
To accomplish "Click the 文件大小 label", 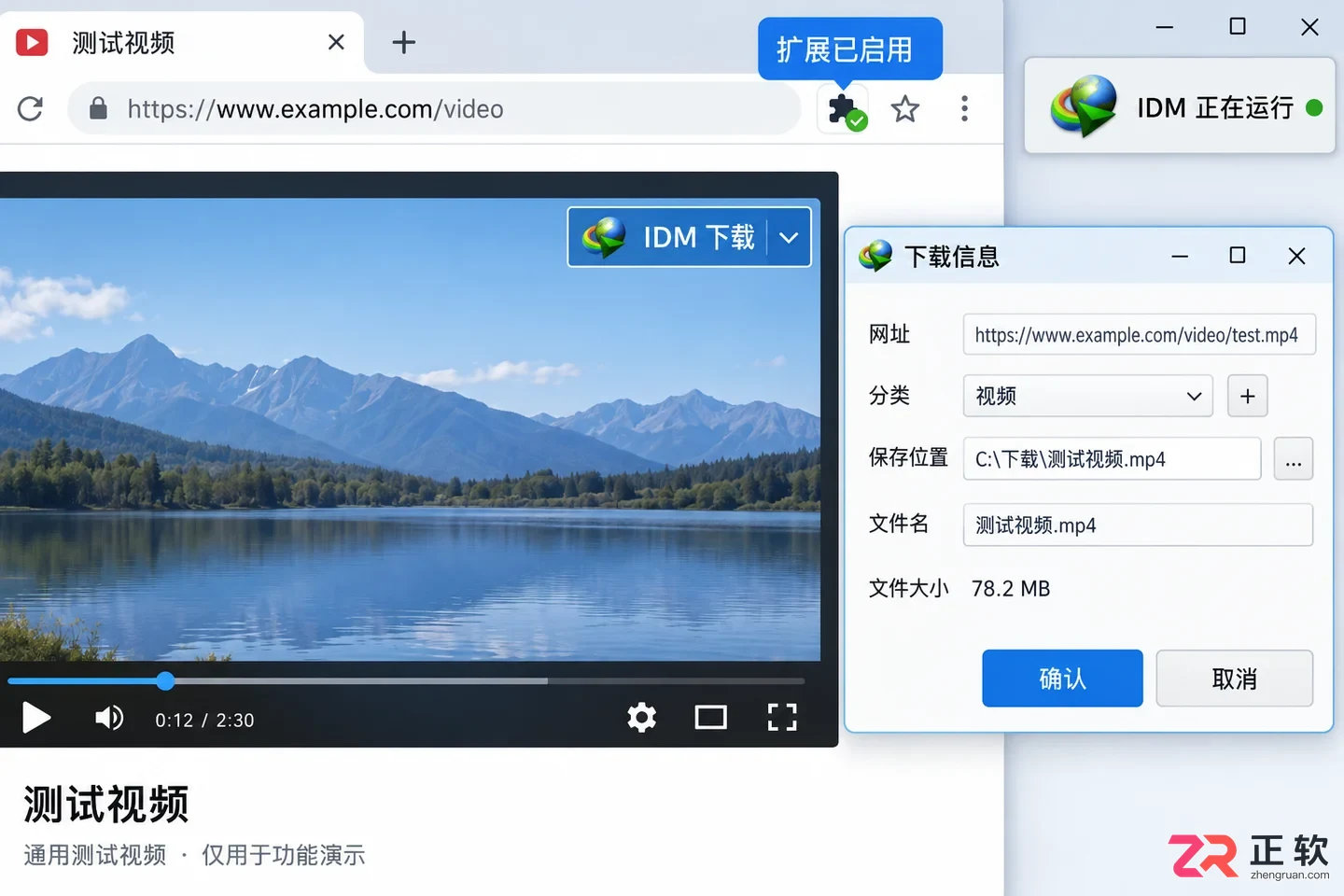I will click(x=908, y=589).
